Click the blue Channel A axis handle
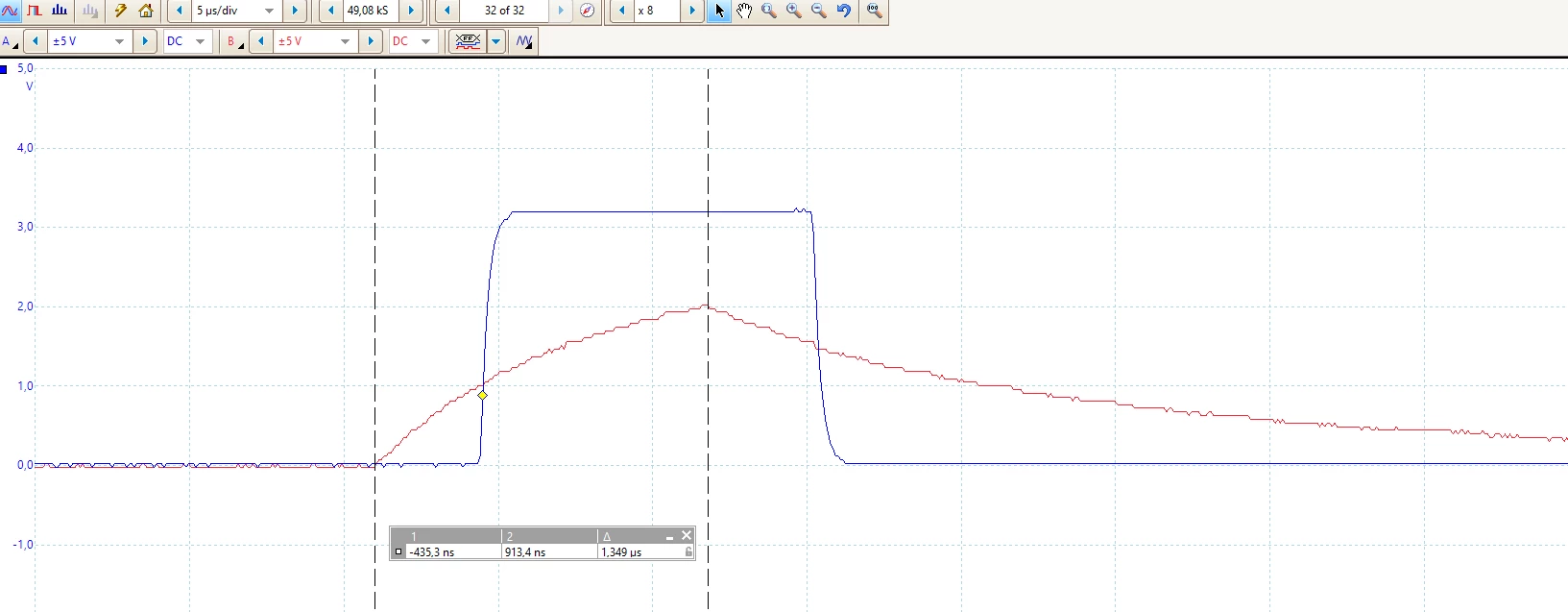This screenshot has height=612, width=1568. (5, 69)
